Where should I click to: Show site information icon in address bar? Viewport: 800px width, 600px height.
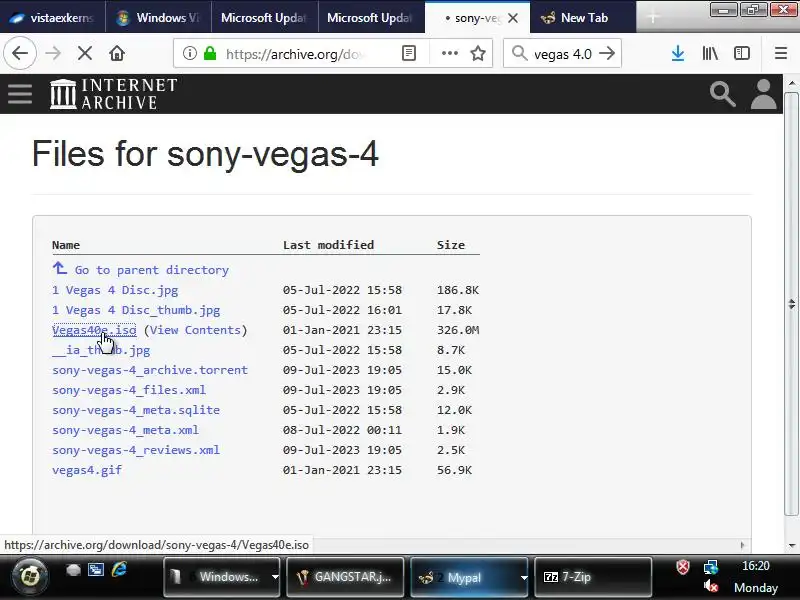pyautogui.click(x=189, y=53)
